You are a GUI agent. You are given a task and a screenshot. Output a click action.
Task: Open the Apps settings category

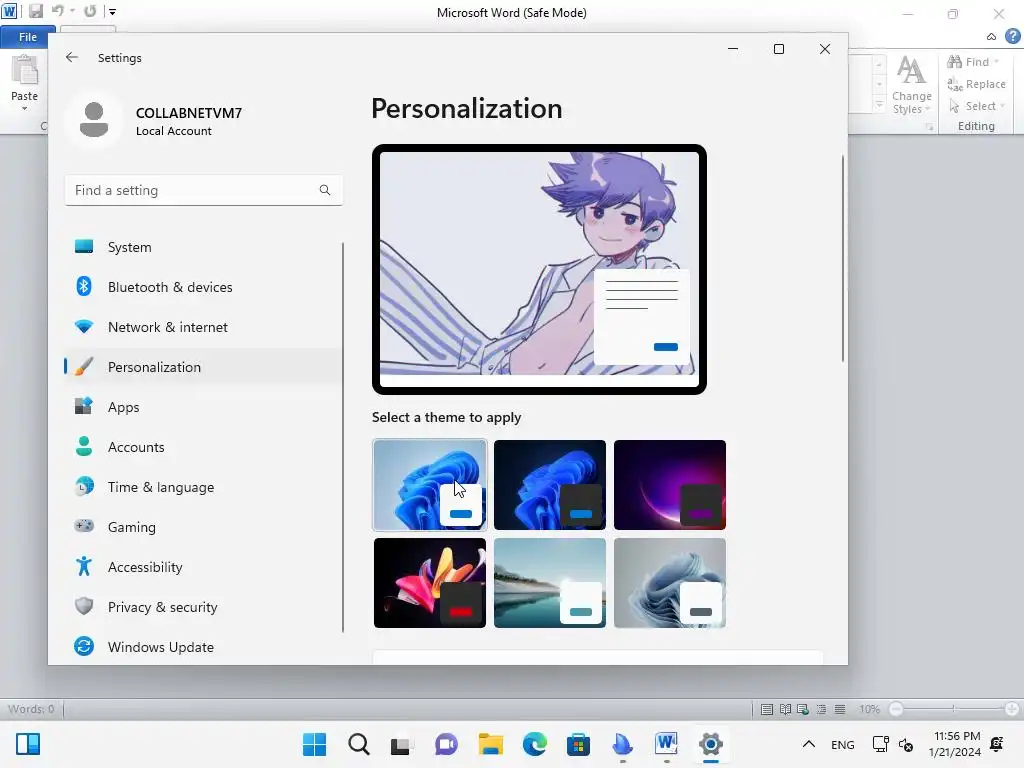pos(203,408)
